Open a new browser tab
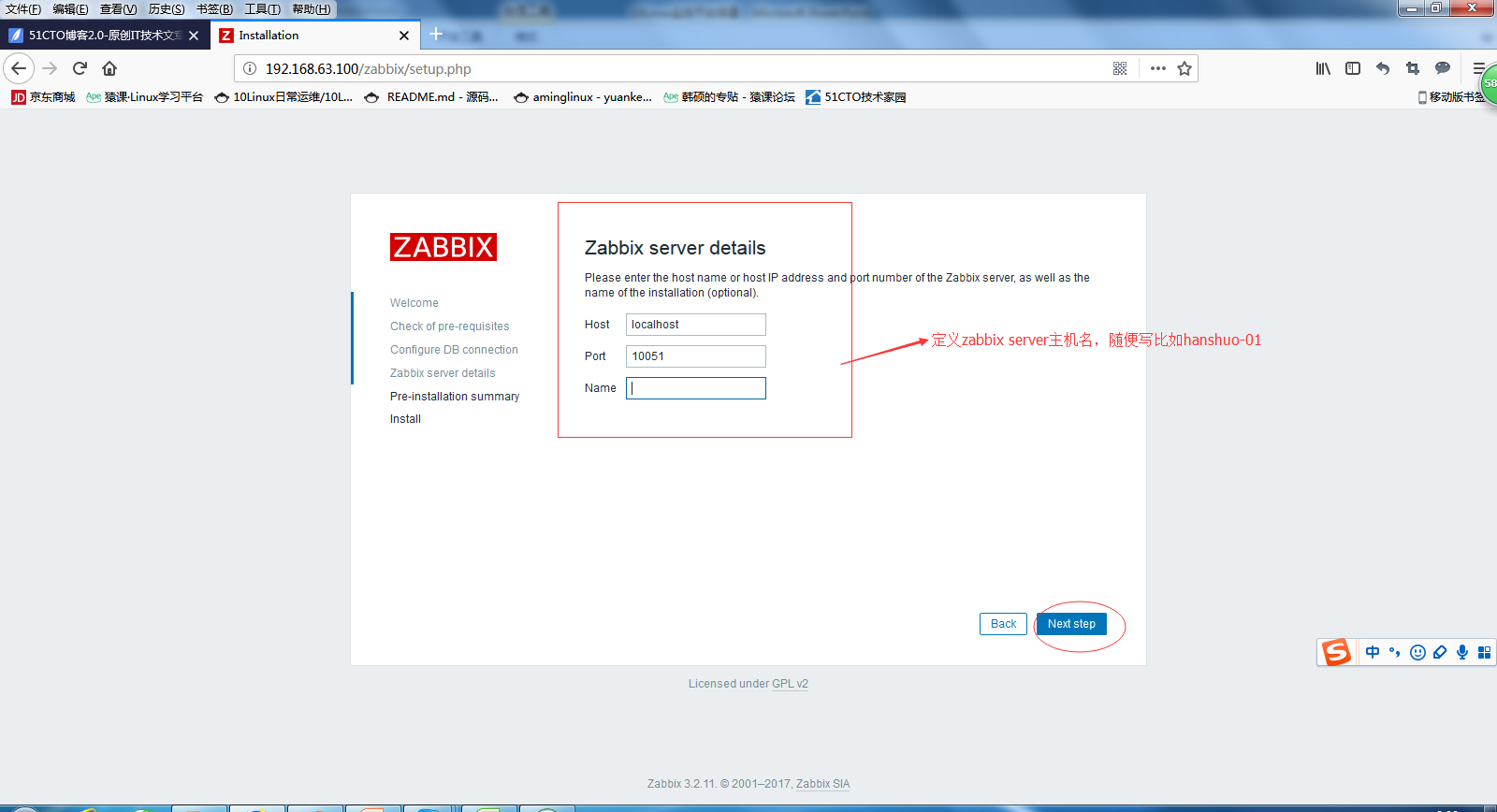The height and width of the screenshot is (812, 1497). 436,35
